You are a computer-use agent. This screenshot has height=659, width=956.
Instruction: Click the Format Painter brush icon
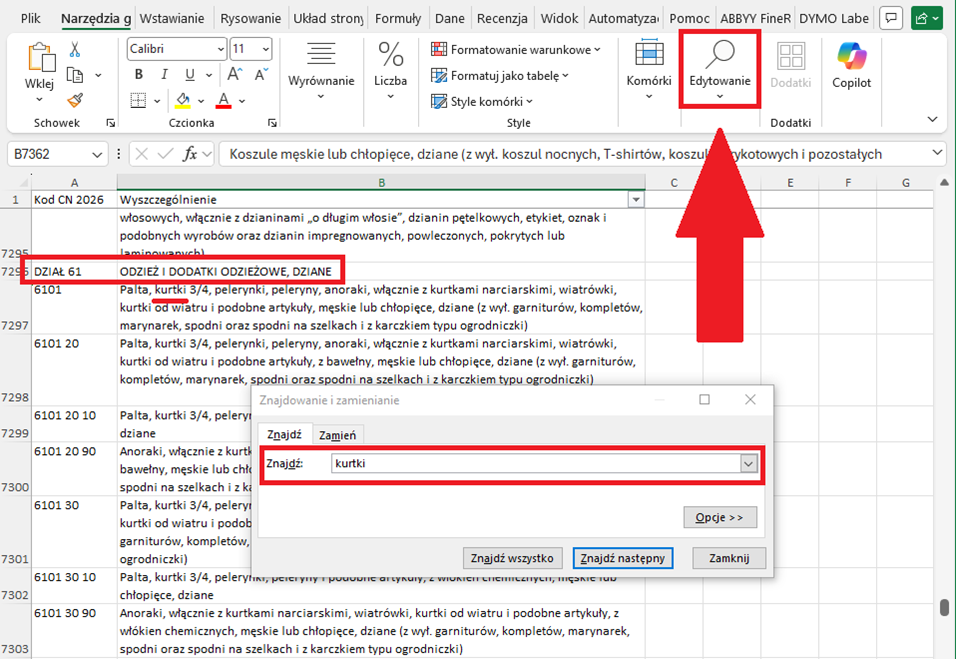pyautogui.click(x=75, y=100)
